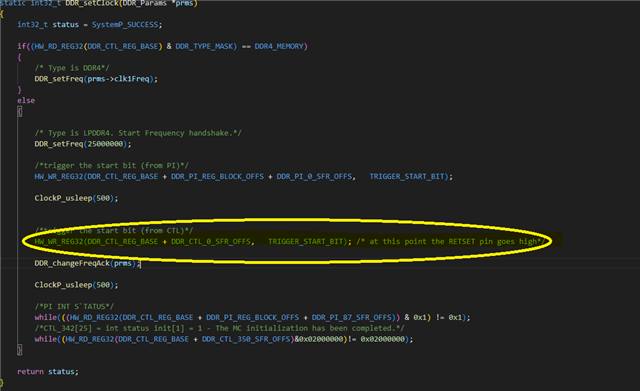Click DDR4_MEMORY in the if condition
The width and height of the screenshot is (640, 391).
[279, 46]
